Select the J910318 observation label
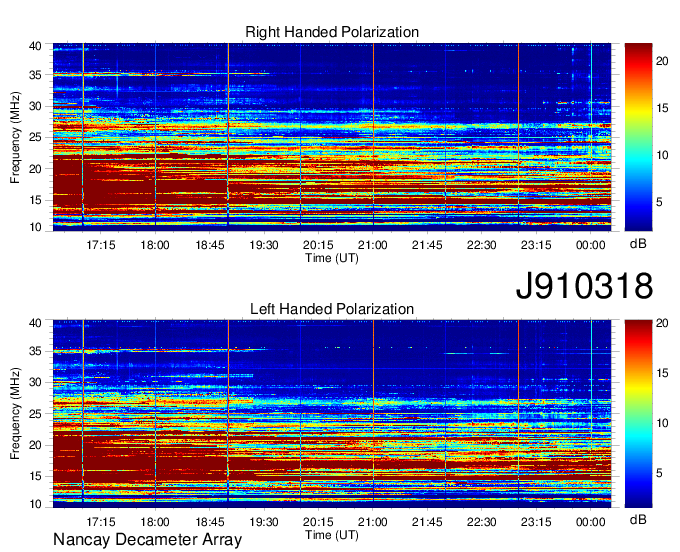The image size is (680, 552). [584, 286]
